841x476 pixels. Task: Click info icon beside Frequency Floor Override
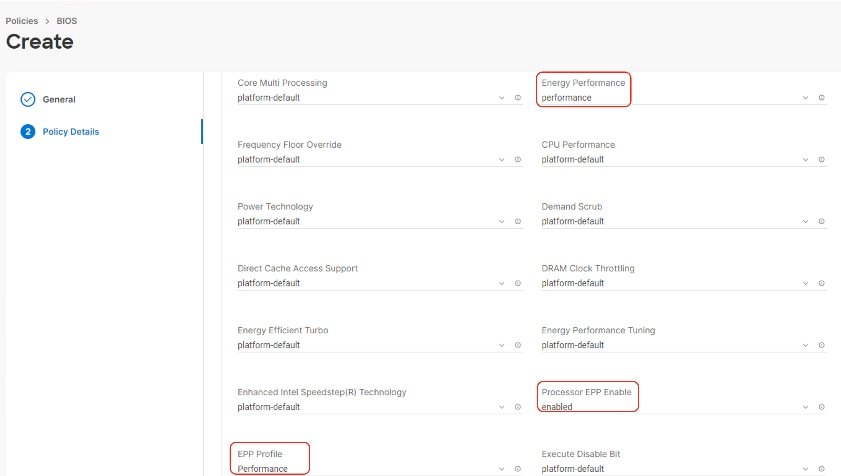(518, 160)
